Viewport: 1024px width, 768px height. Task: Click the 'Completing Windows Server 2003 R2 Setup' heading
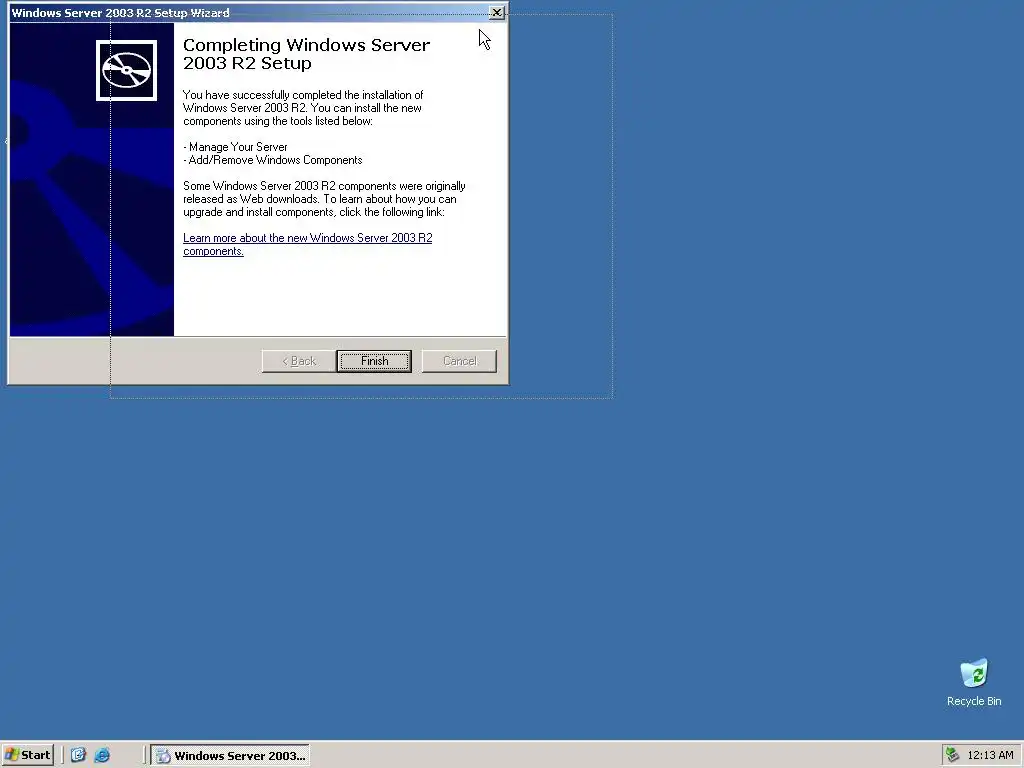[306, 54]
